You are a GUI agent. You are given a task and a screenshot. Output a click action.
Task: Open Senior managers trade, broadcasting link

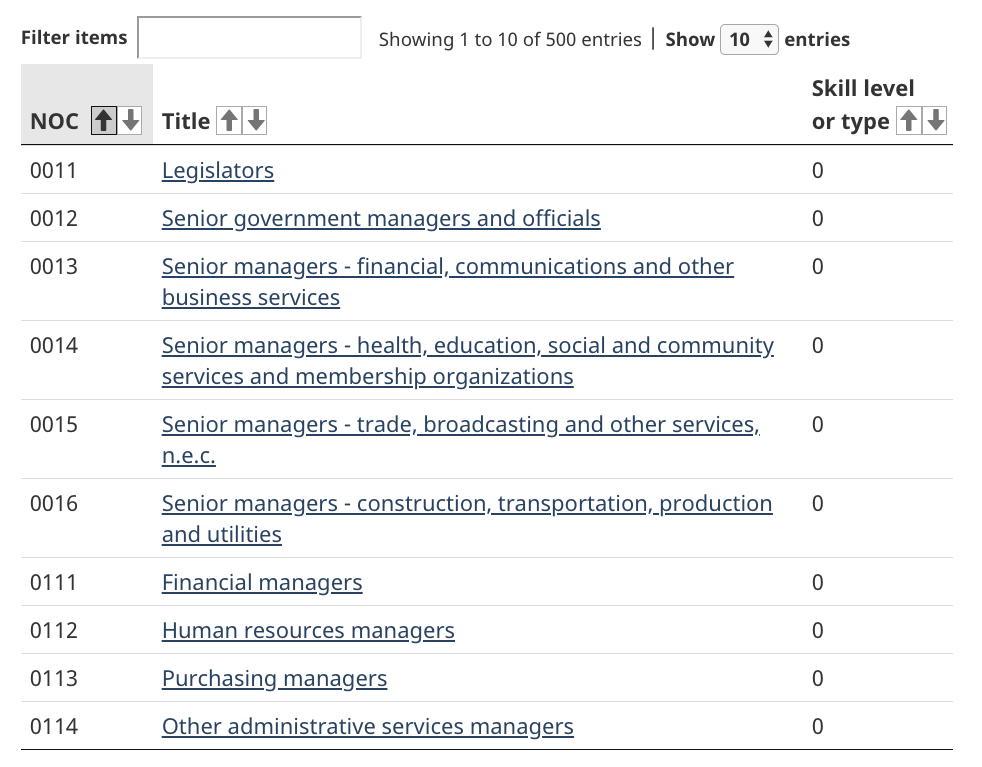click(x=460, y=425)
